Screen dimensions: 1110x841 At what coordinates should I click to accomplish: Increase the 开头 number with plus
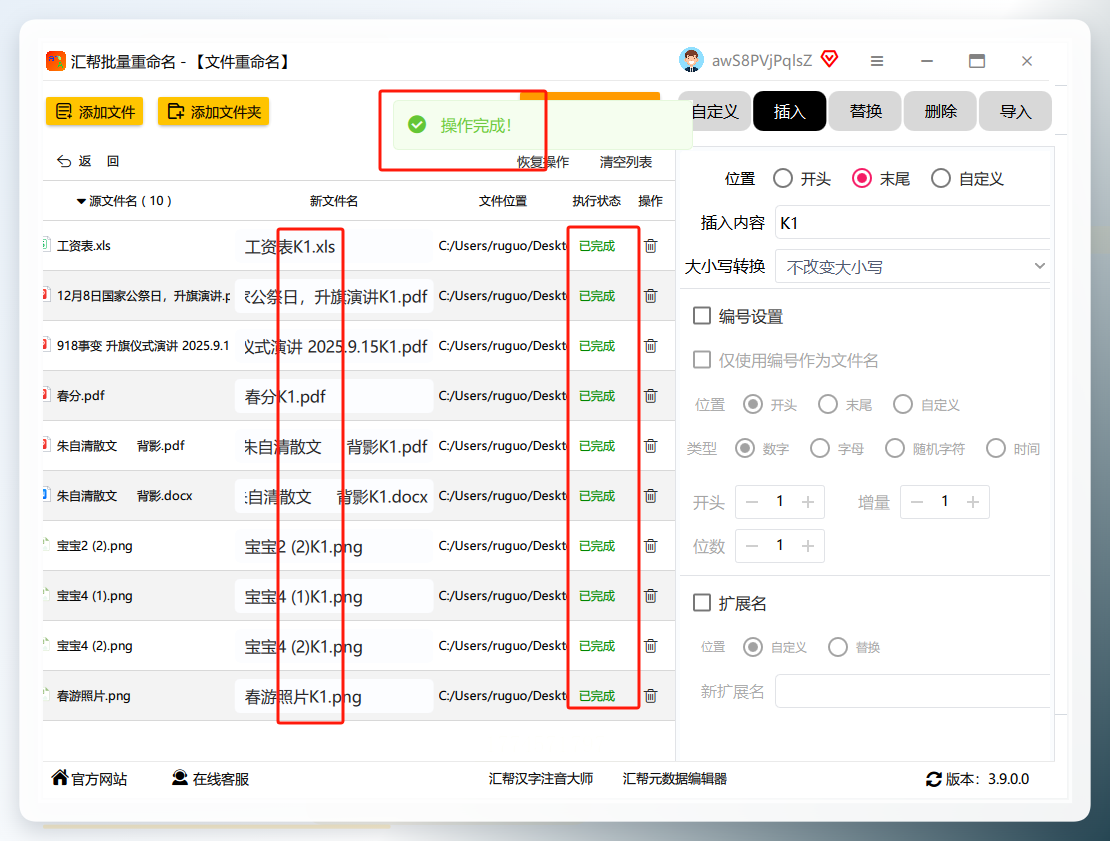808,502
